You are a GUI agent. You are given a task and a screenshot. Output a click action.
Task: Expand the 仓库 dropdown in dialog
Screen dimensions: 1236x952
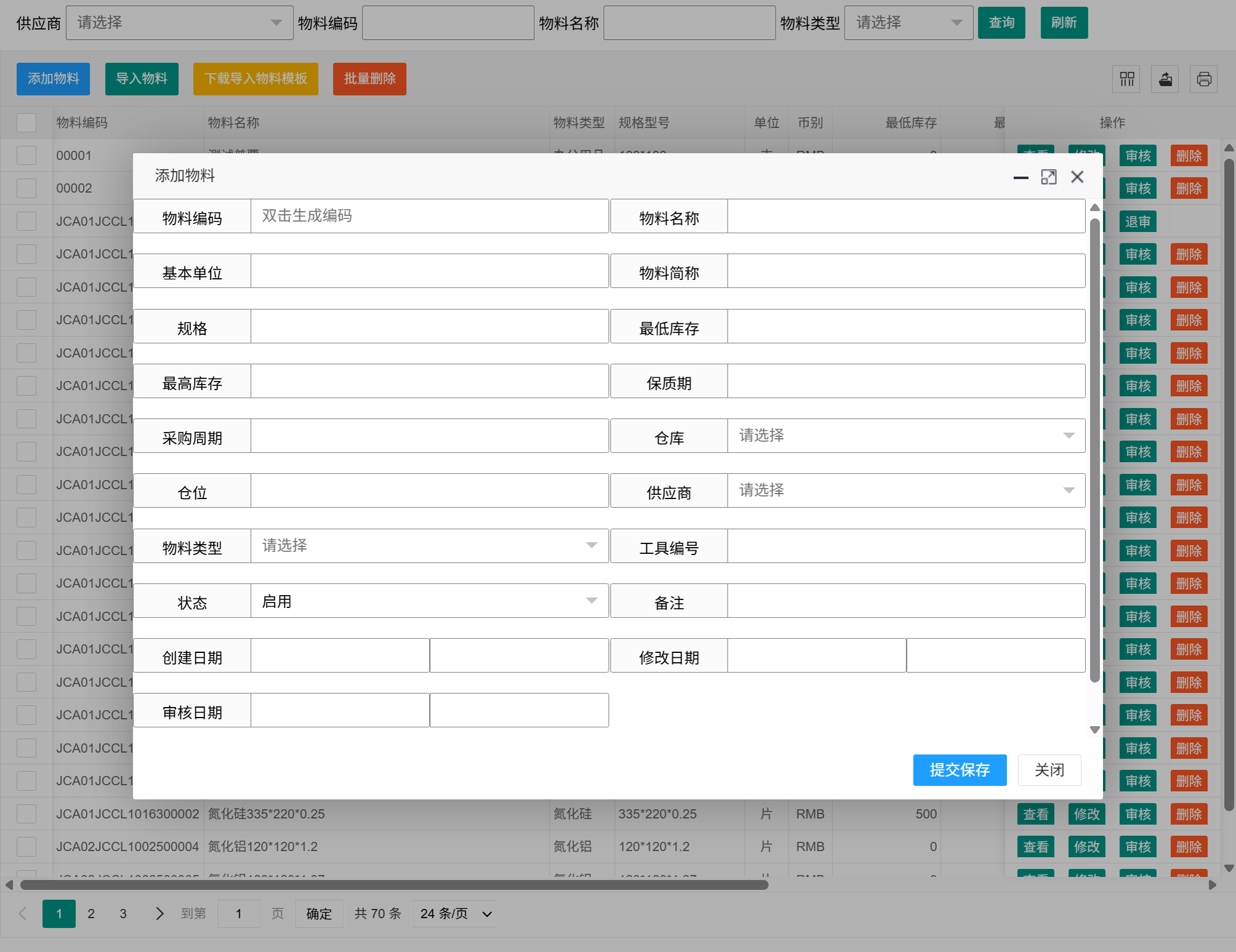906,436
